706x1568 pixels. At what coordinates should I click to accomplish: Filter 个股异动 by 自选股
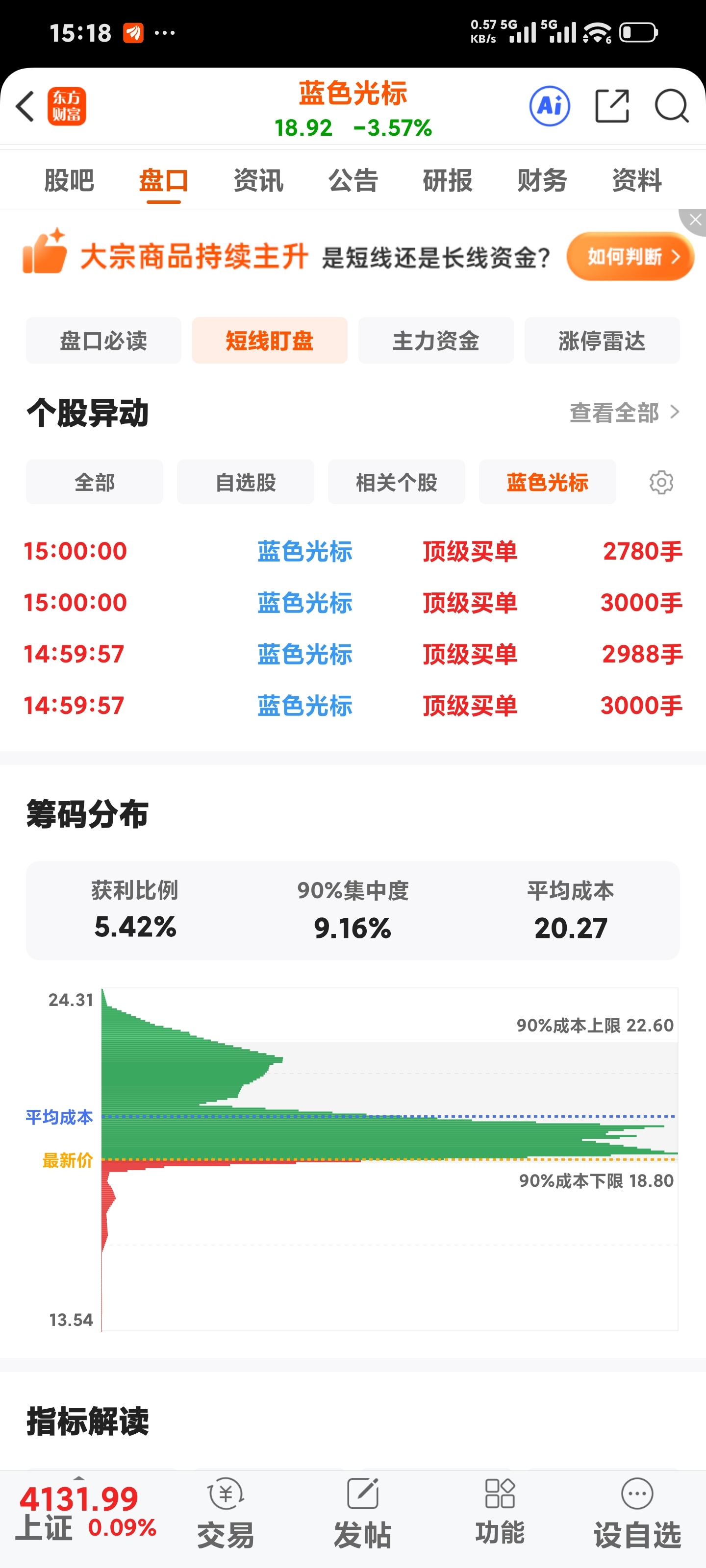coord(246,482)
